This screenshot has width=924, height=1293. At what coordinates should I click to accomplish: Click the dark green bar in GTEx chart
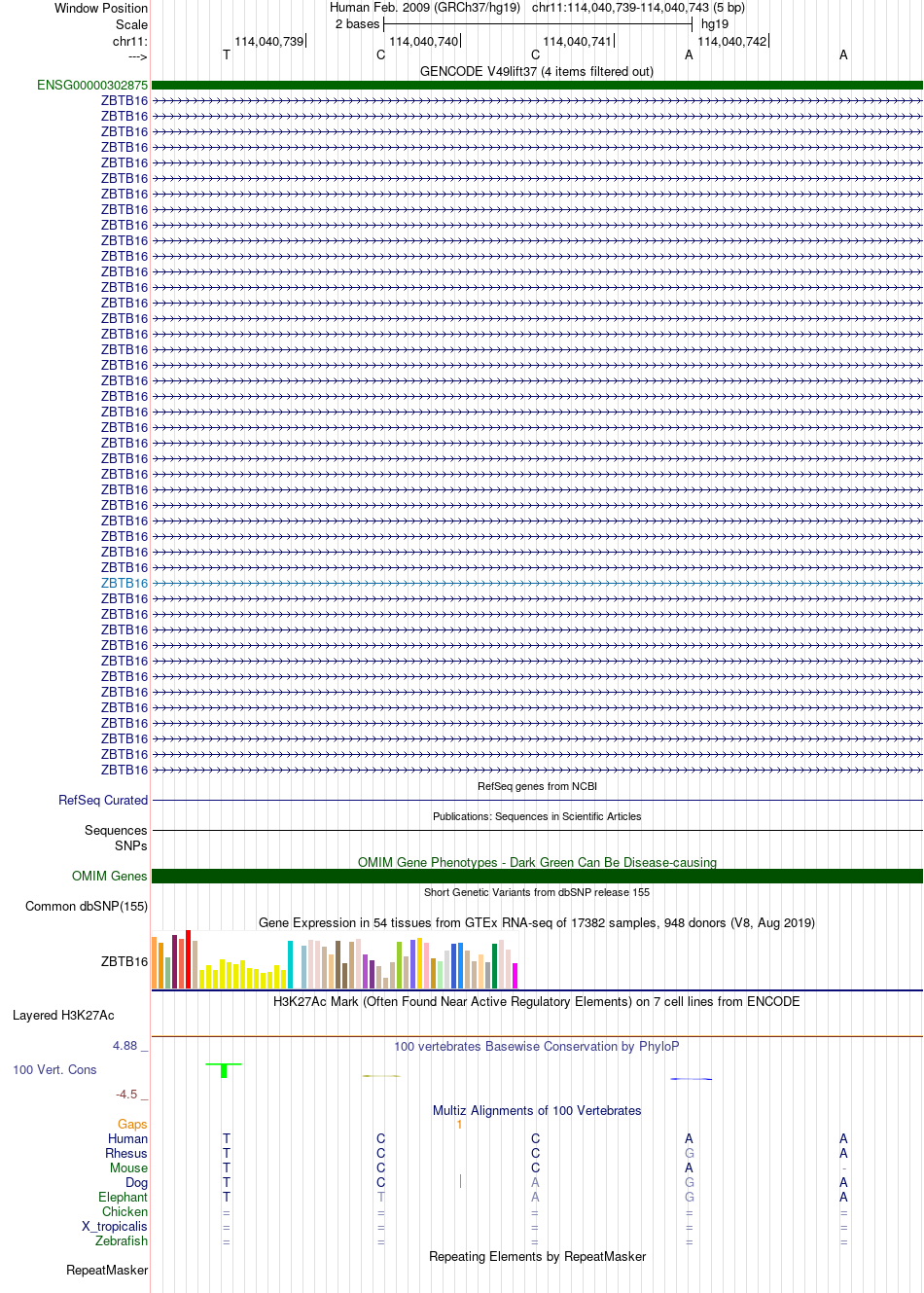coord(494,966)
